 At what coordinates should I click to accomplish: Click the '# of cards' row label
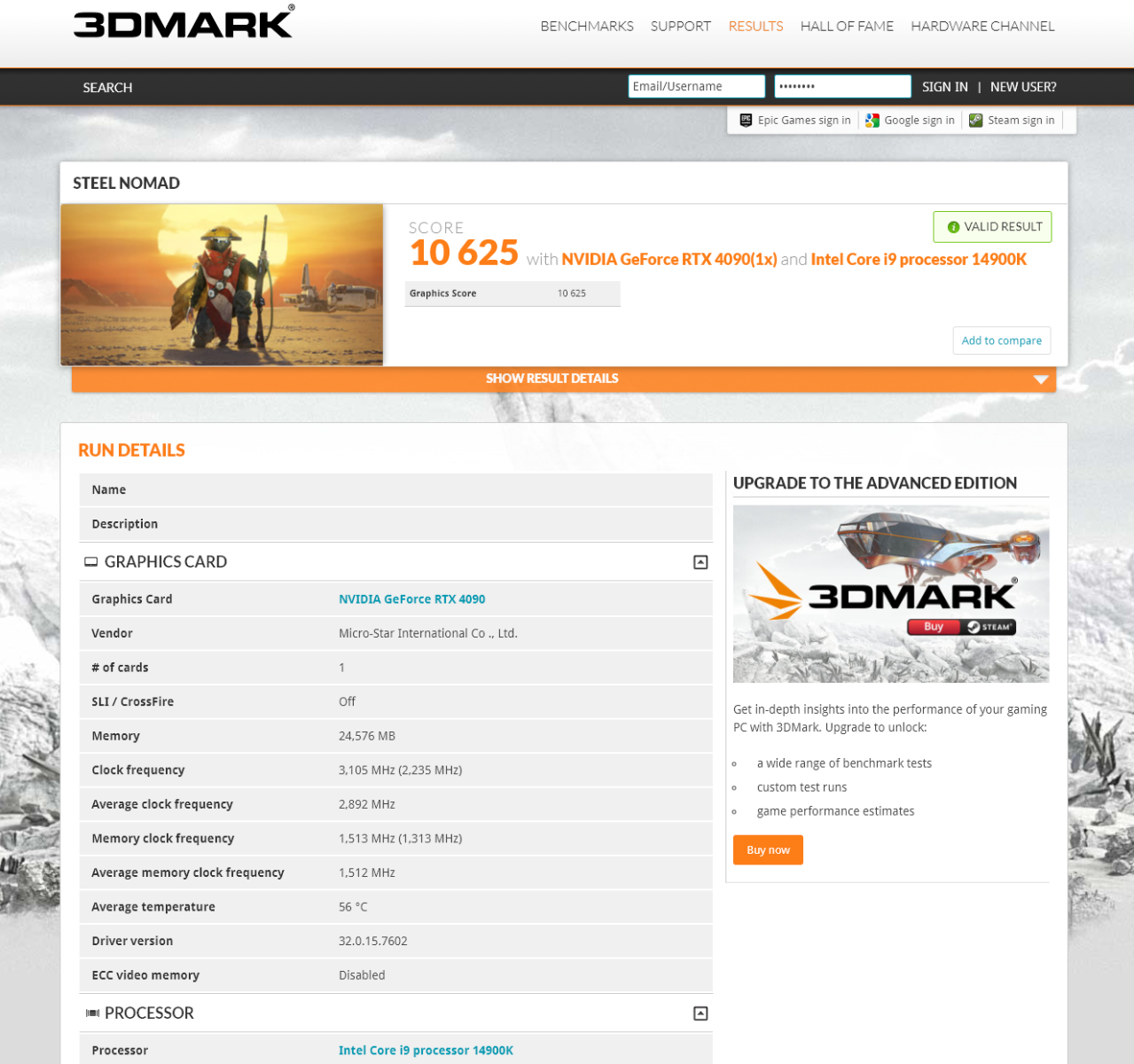click(120, 668)
